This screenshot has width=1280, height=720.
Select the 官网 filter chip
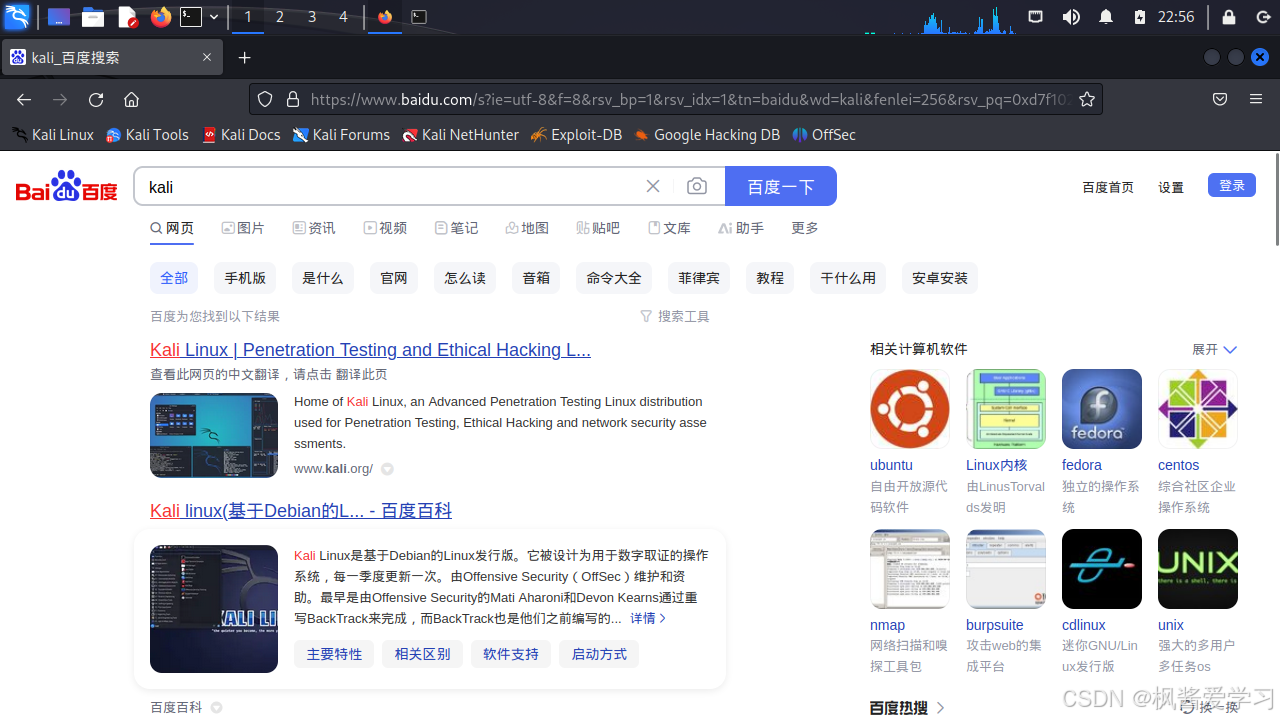point(394,278)
